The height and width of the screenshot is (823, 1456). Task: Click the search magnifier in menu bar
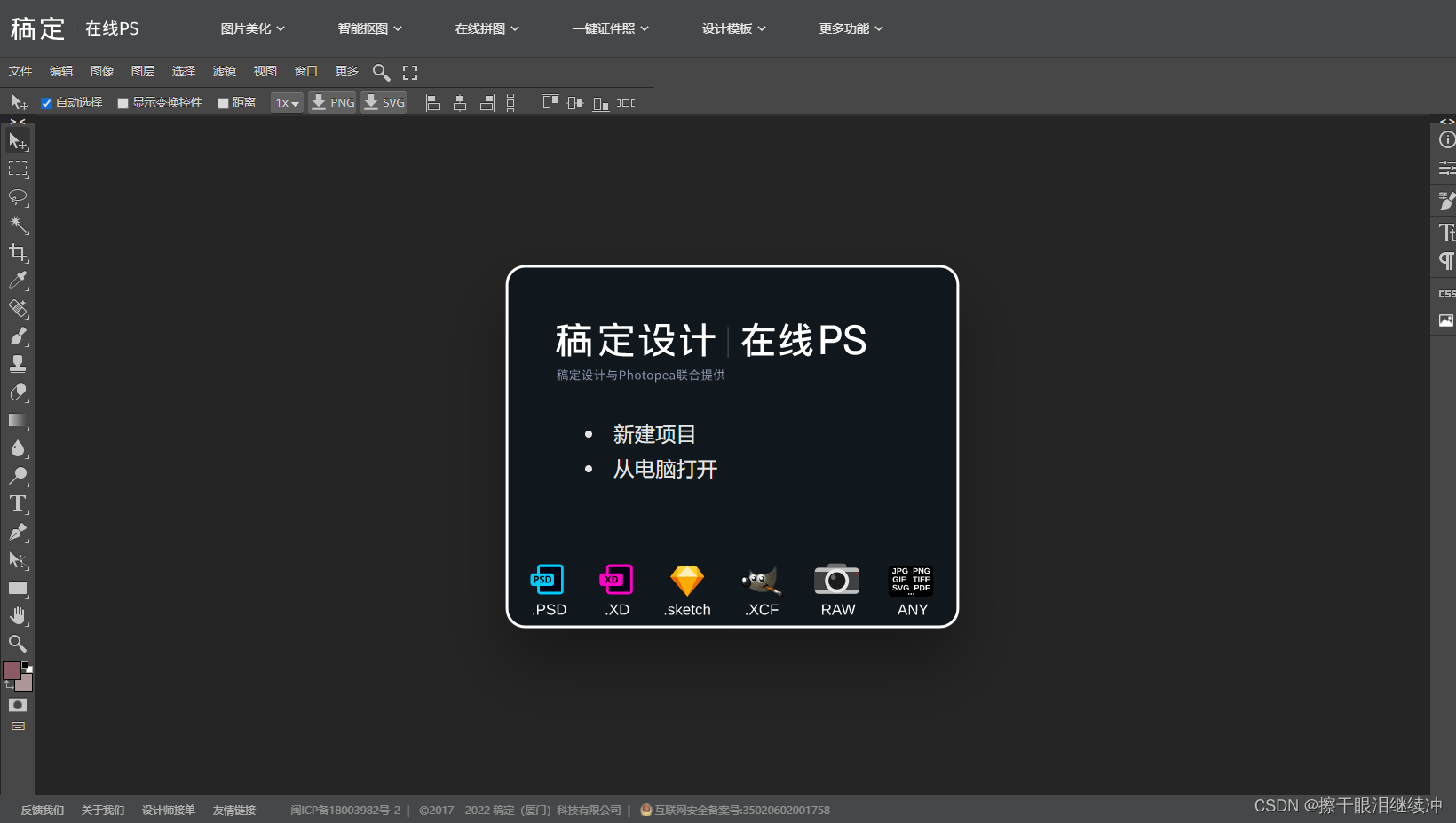[x=381, y=72]
